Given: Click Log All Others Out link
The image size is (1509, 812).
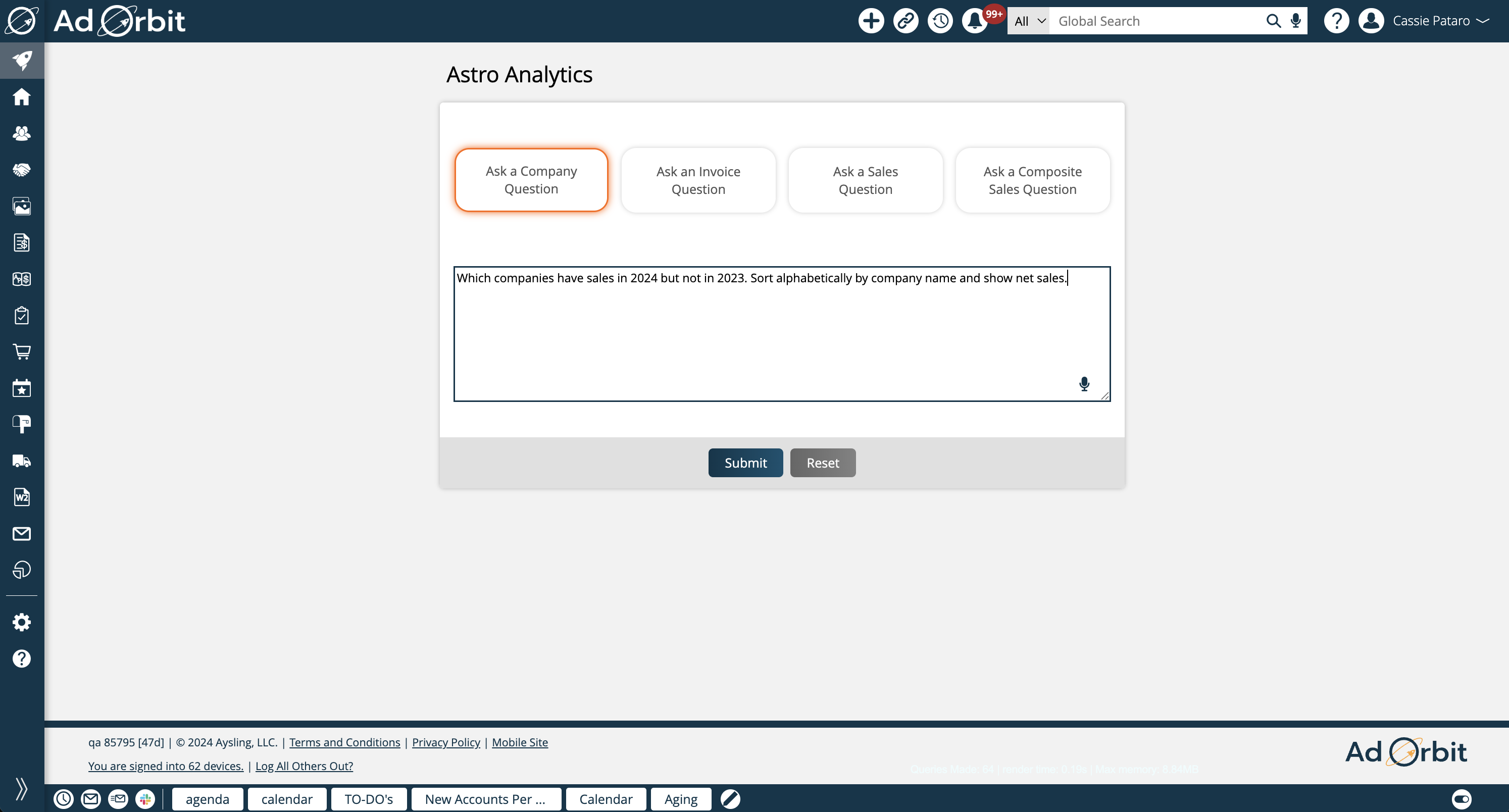Looking at the screenshot, I should pos(304,766).
